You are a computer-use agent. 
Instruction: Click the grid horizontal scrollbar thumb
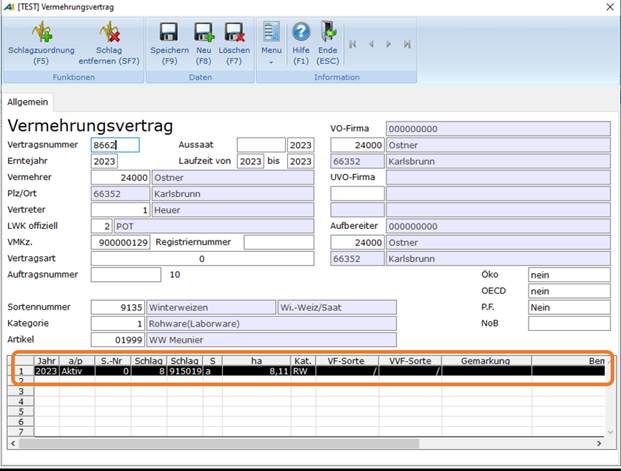tap(219, 443)
